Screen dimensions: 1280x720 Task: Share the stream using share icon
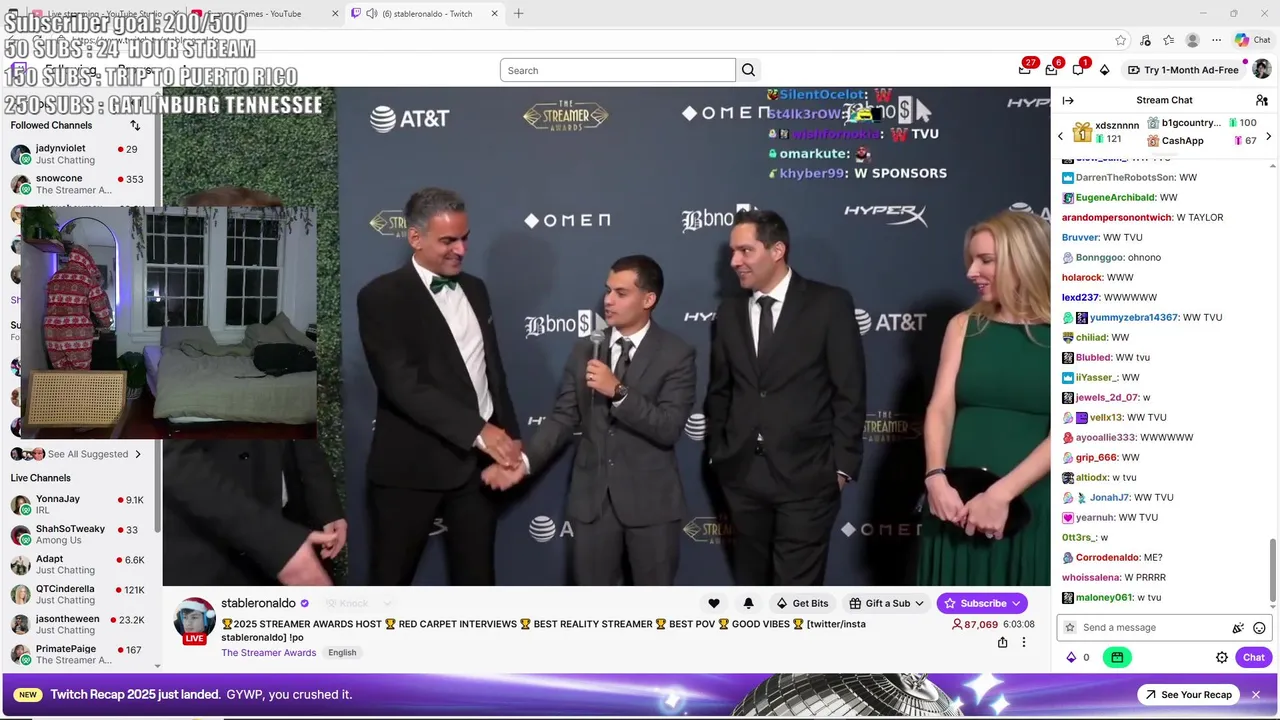(1002, 642)
